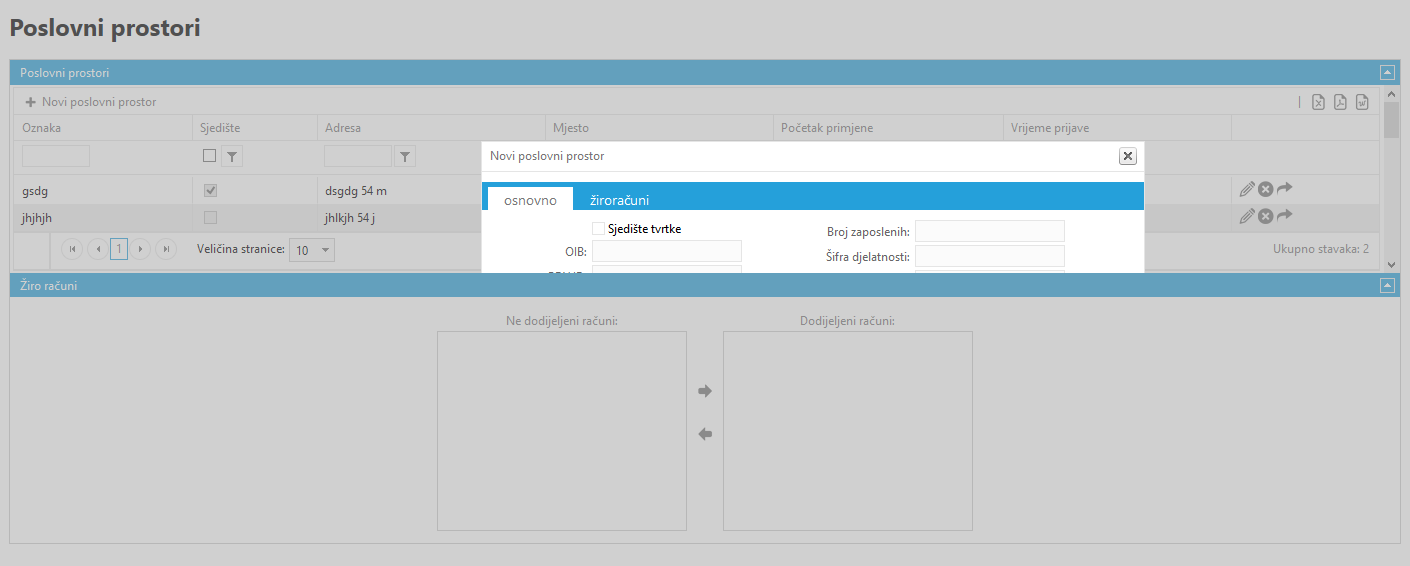Image resolution: width=1410 pixels, height=566 pixels.
Task: Export the grid to Excel
Action: [1318, 102]
